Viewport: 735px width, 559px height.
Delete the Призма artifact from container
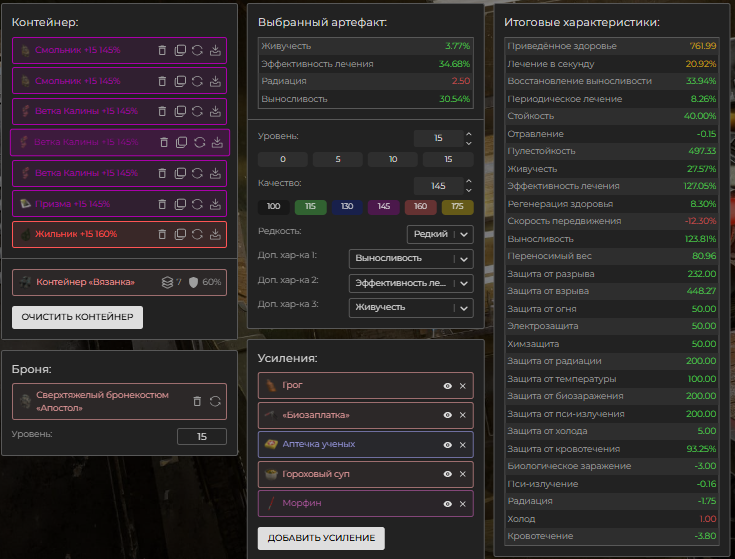[163, 204]
